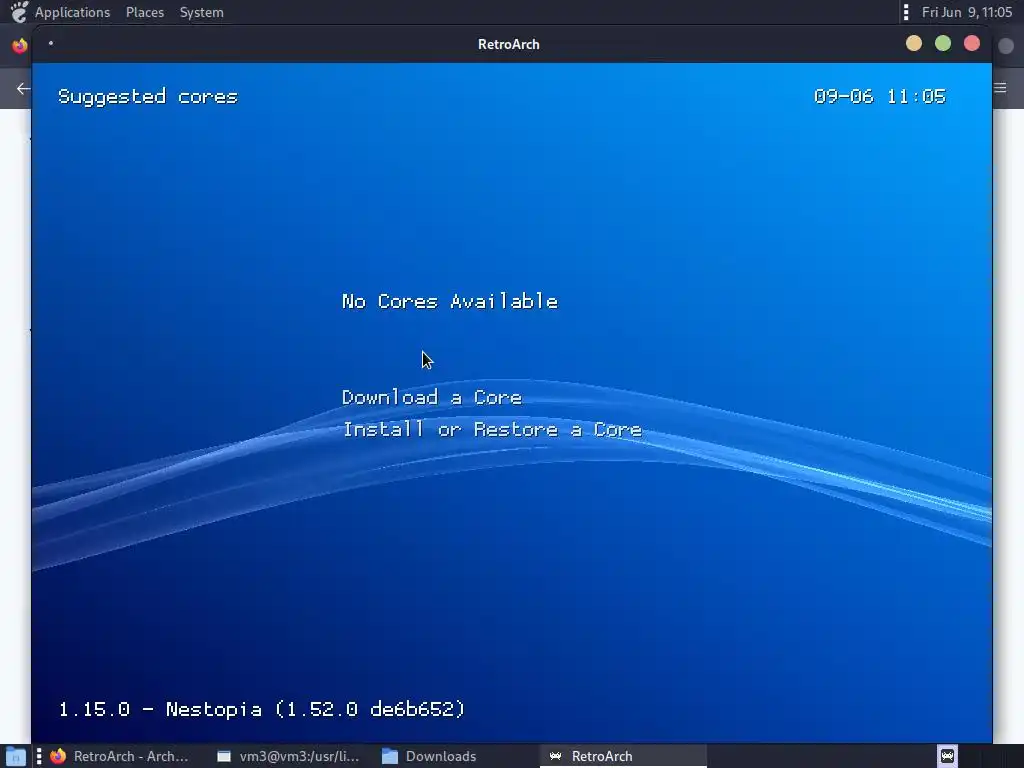Click the No Cores Available message

(450, 301)
